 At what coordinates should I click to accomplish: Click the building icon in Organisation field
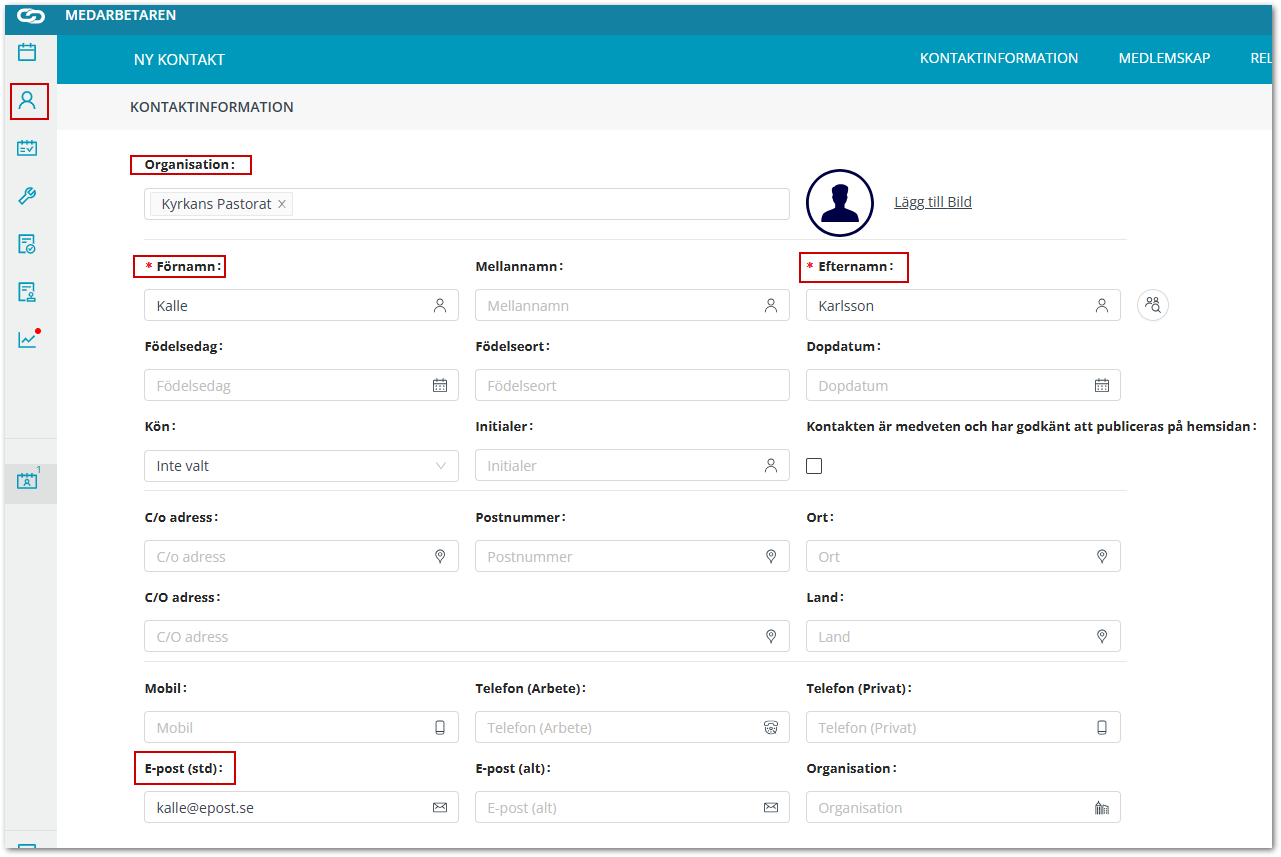pos(1102,808)
